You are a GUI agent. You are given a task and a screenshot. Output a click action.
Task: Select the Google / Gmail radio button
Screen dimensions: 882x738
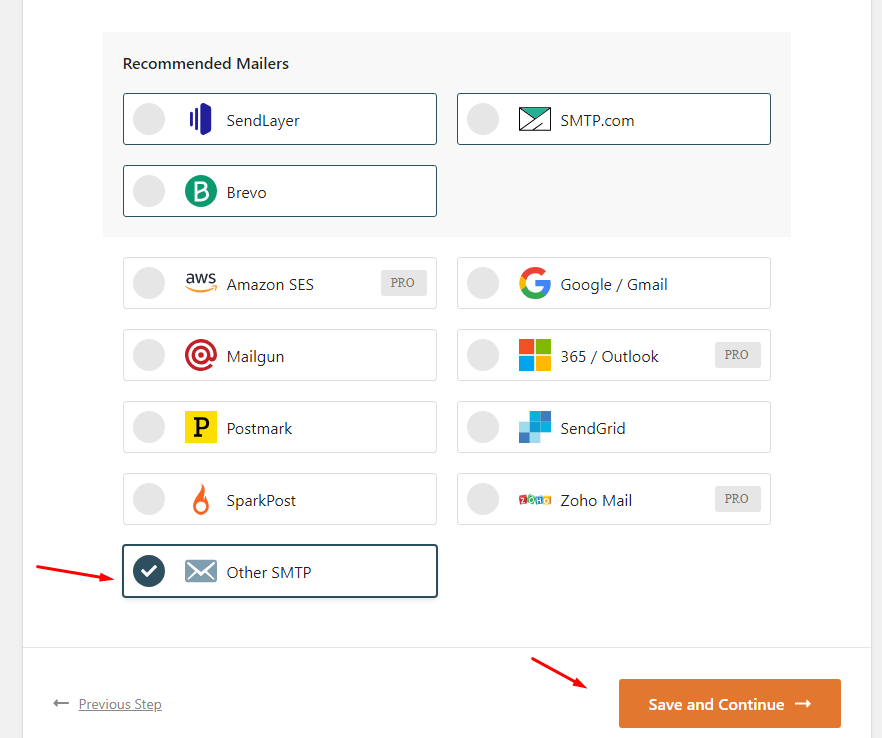click(x=483, y=283)
